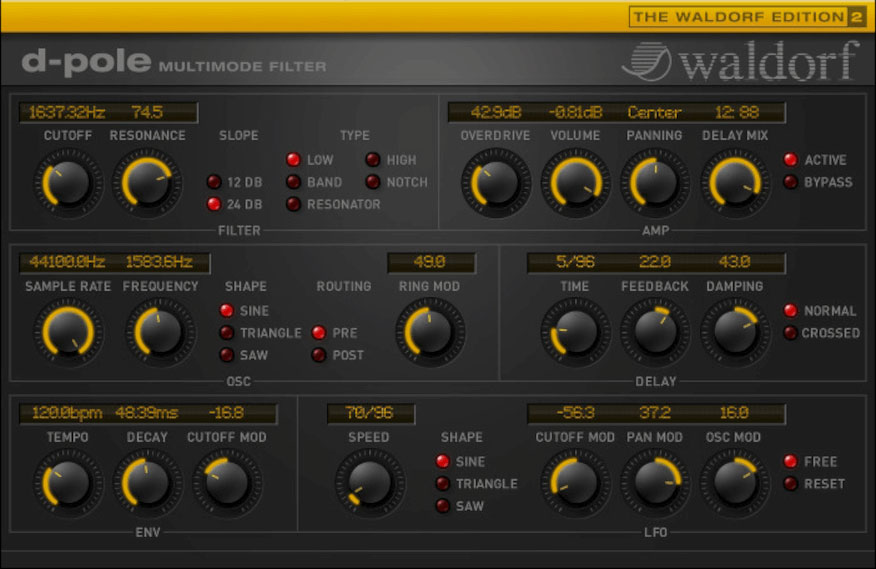Image resolution: width=876 pixels, height=569 pixels.
Task: Choose the Band filter type
Action: [x=293, y=182]
